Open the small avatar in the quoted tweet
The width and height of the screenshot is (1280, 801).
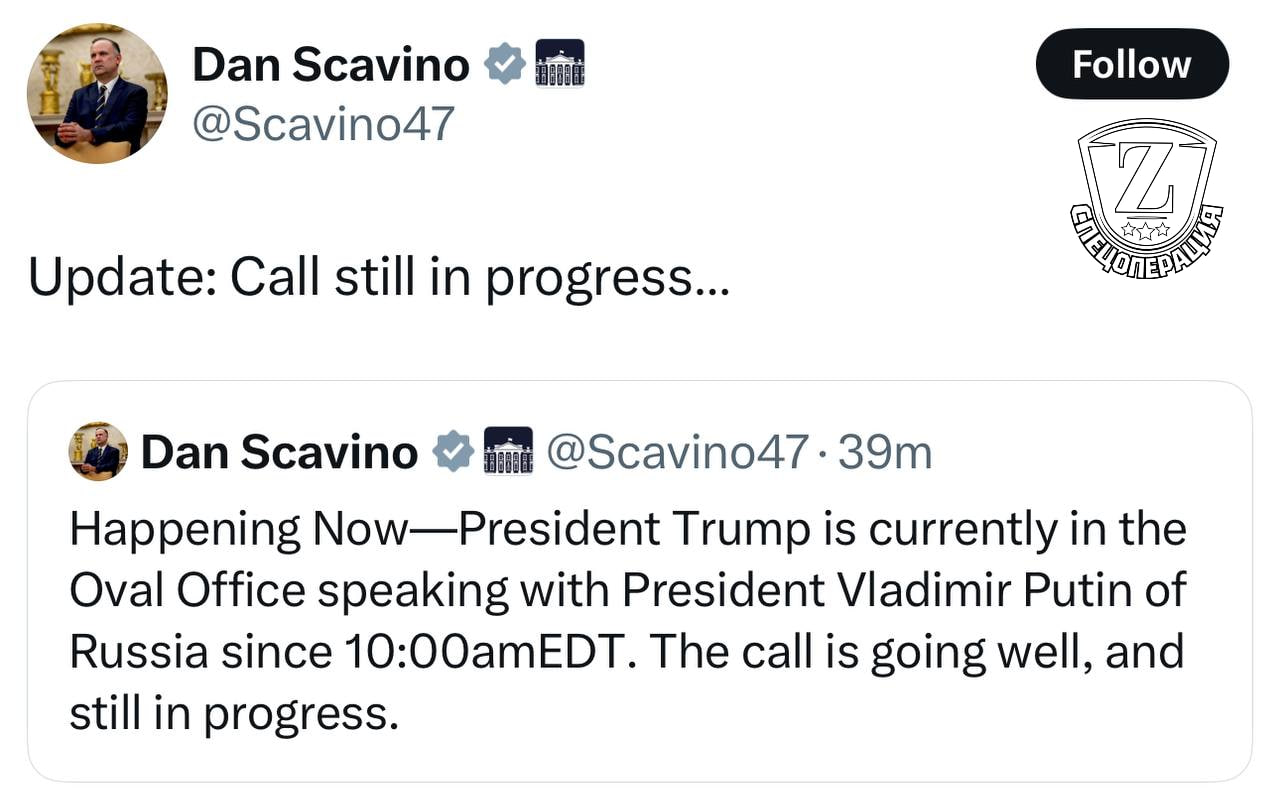[x=98, y=451]
